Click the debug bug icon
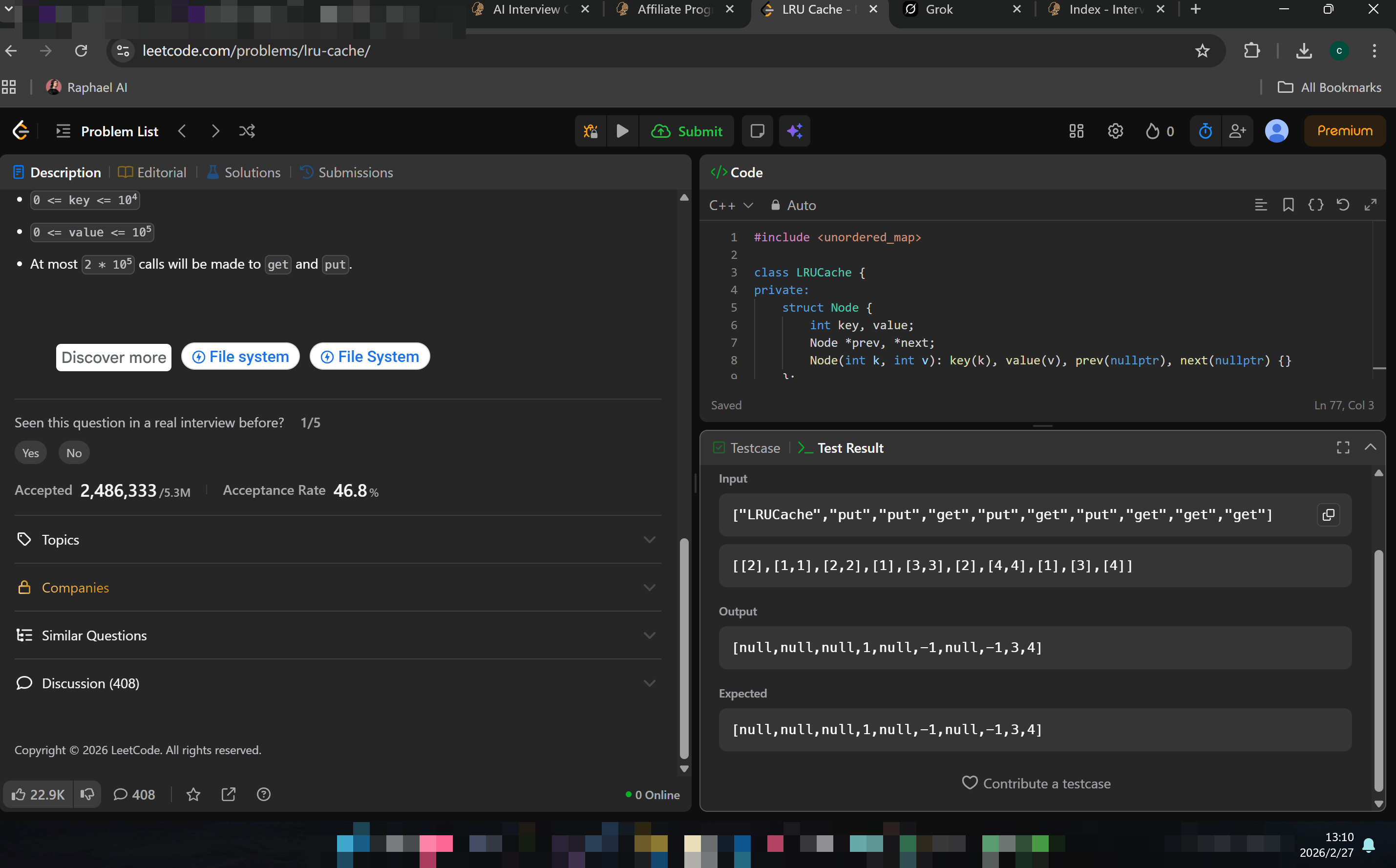 click(x=590, y=131)
